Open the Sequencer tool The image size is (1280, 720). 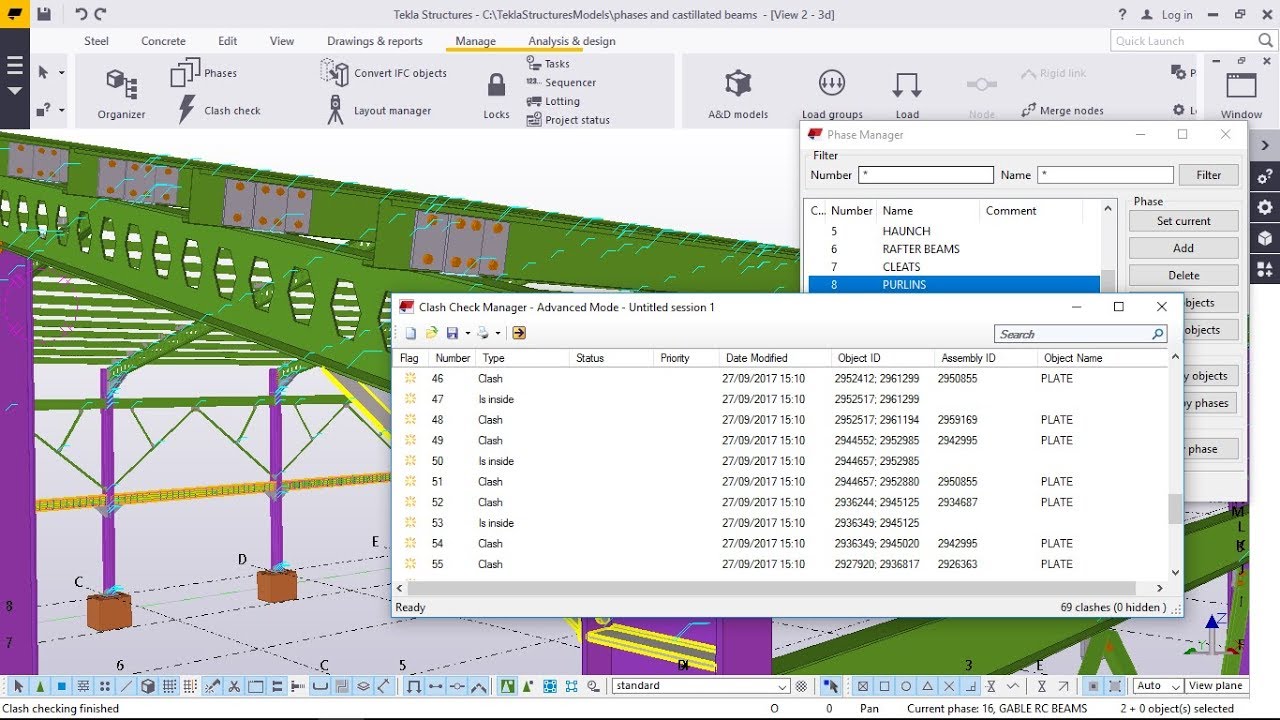click(x=561, y=82)
